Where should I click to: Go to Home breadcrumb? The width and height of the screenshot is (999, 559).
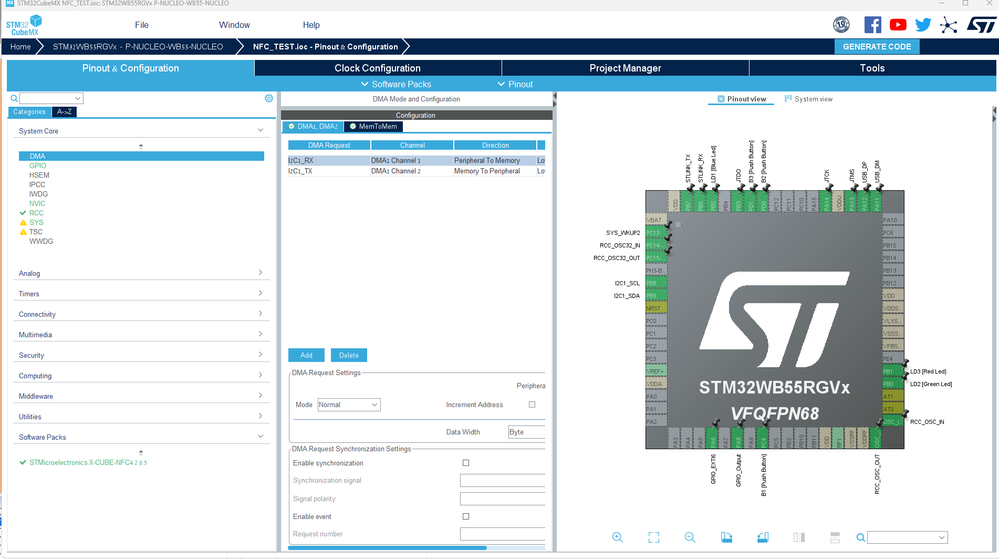(20, 47)
